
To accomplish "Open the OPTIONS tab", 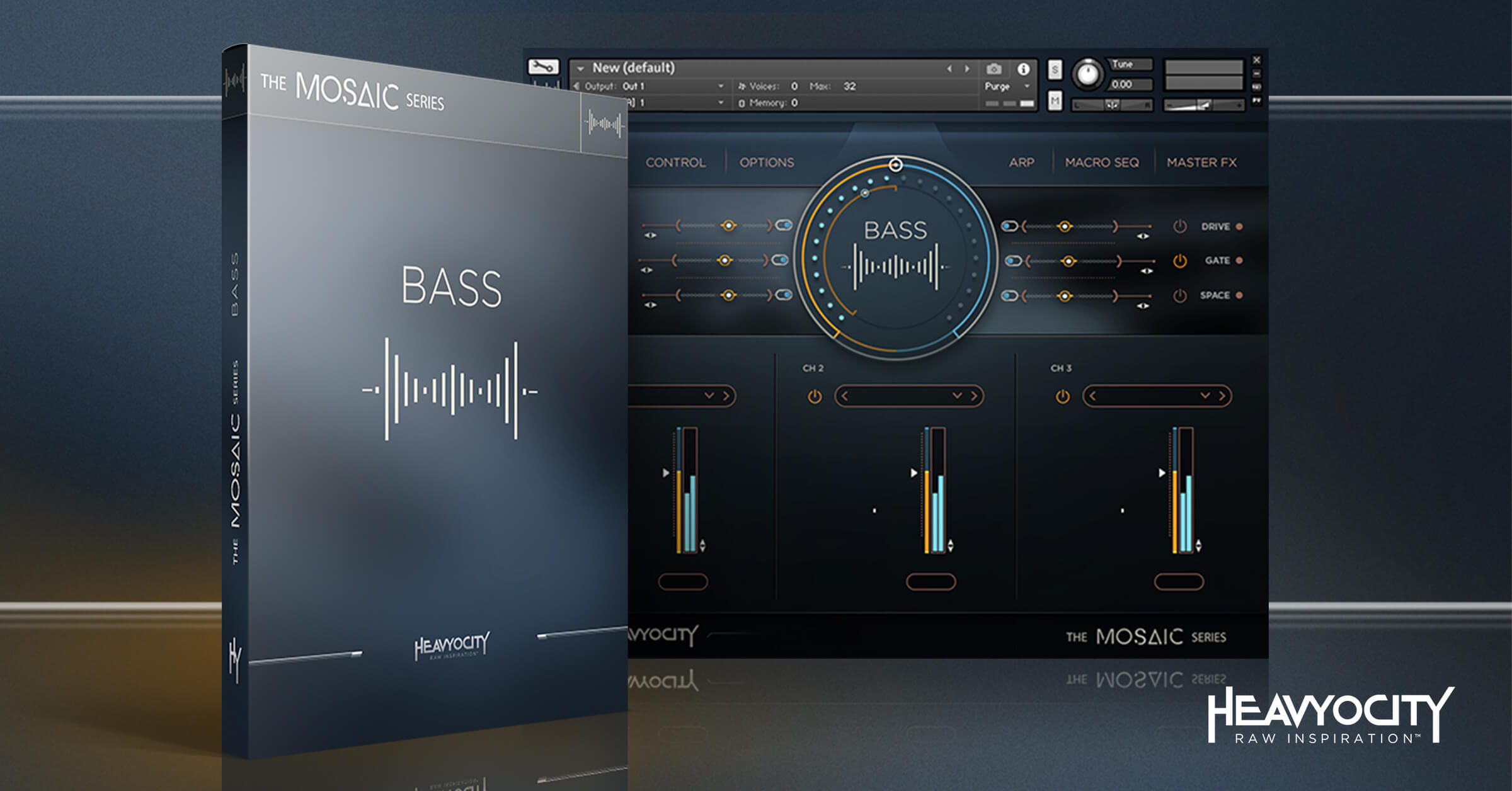I will (767, 162).
